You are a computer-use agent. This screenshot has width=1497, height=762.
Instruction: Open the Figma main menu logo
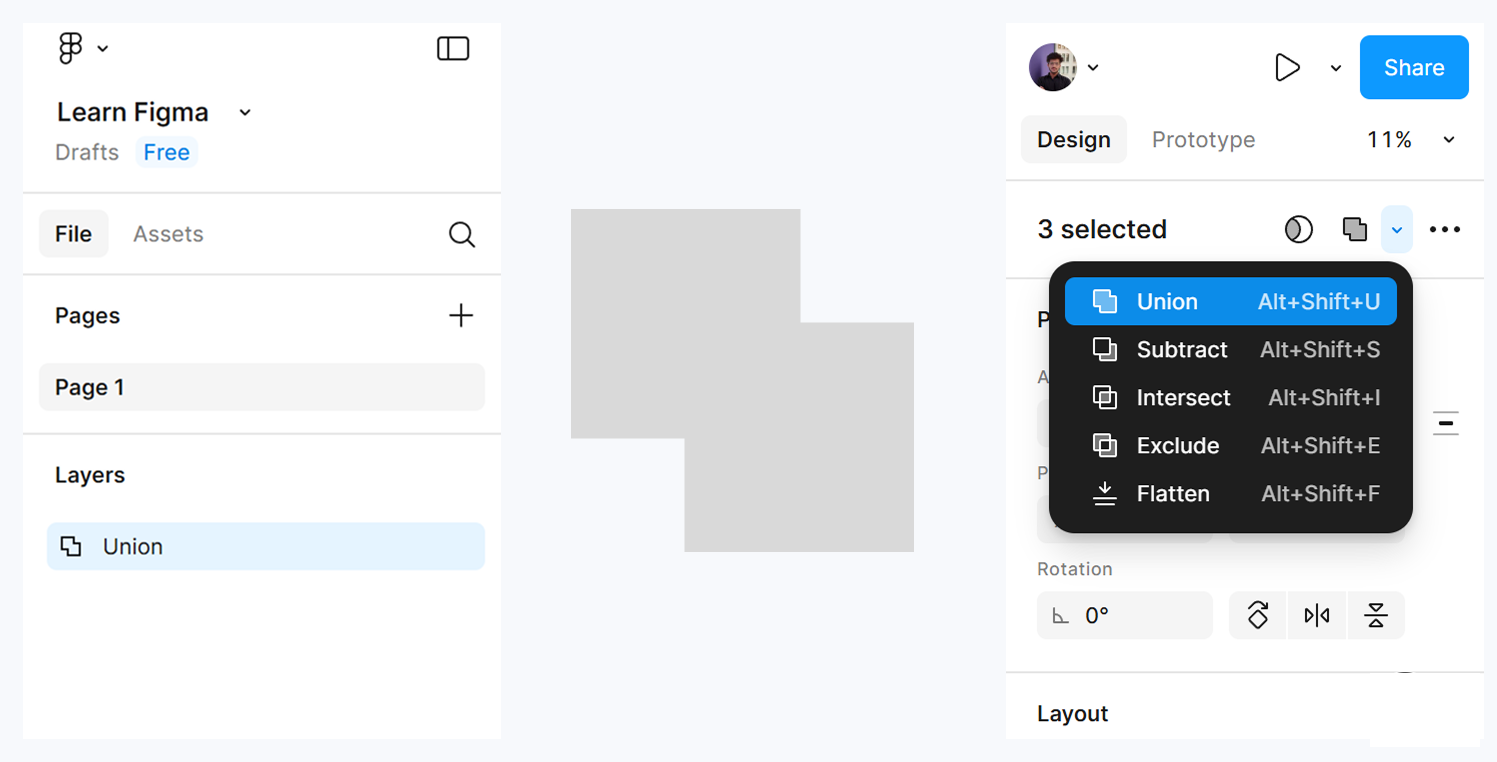click(71, 48)
